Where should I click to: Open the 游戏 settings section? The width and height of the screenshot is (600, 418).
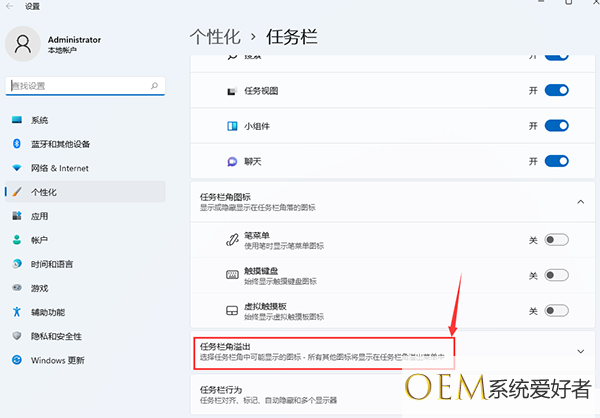coord(40,288)
